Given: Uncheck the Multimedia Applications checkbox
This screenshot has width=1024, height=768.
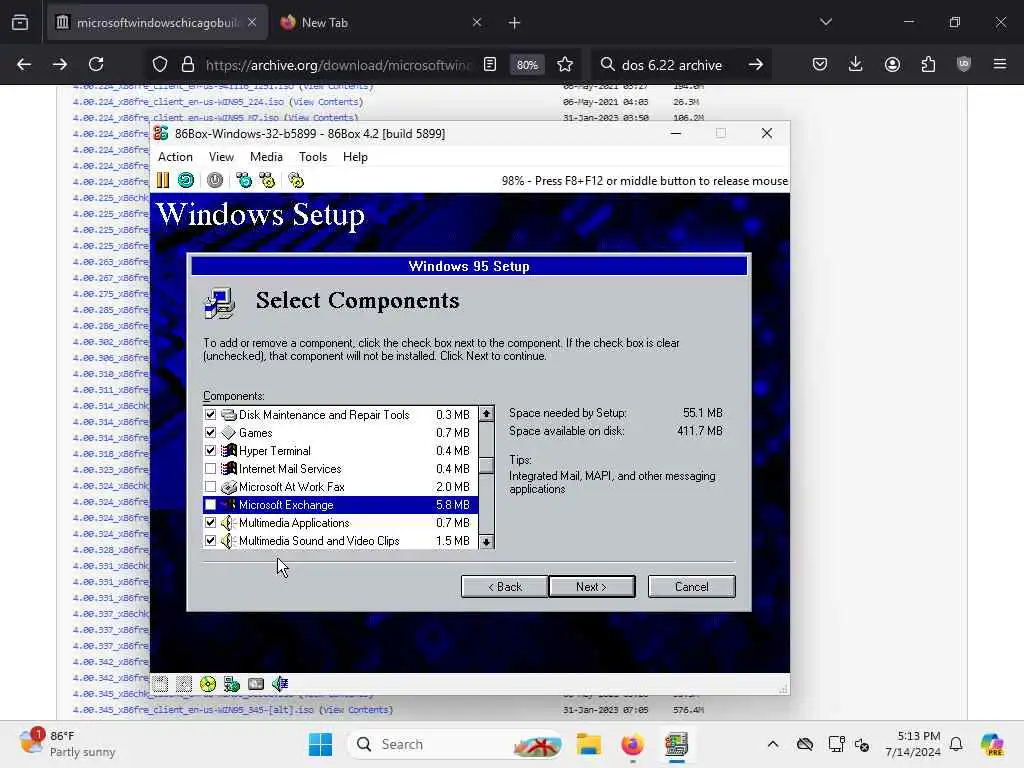Looking at the screenshot, I should pyautogui.click(x=210, y=522).
